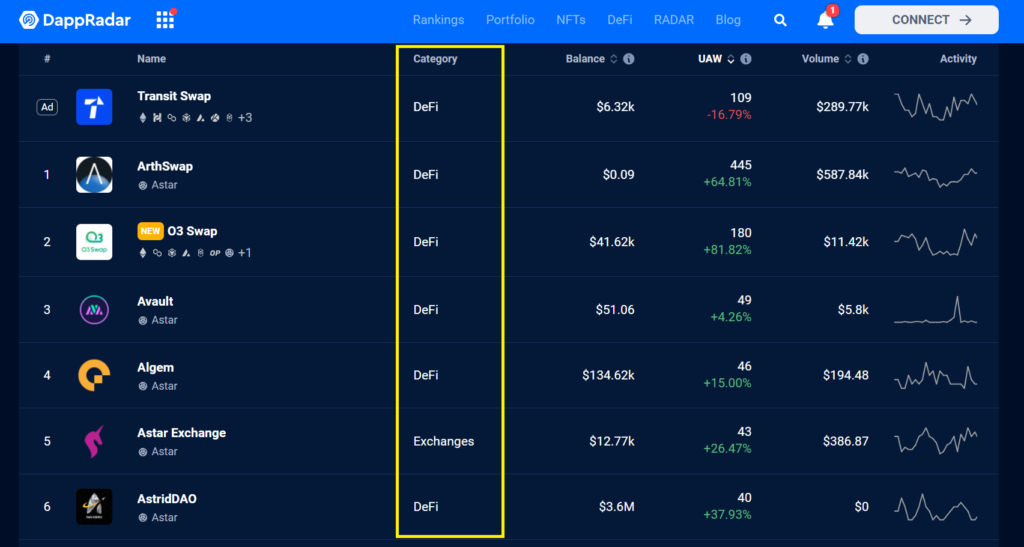Click the Ethereum chain icon under O3 Swap
This screenshot has width=1024, height=547.
click(143, 253)
